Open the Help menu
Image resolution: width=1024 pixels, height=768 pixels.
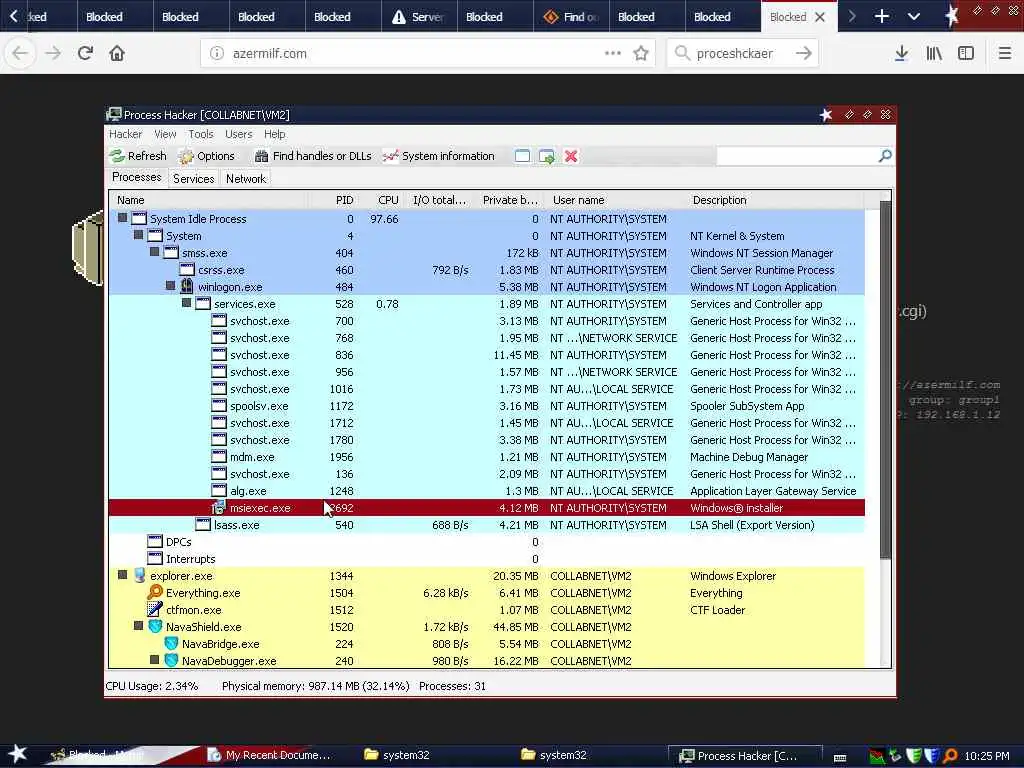[274, 134]
